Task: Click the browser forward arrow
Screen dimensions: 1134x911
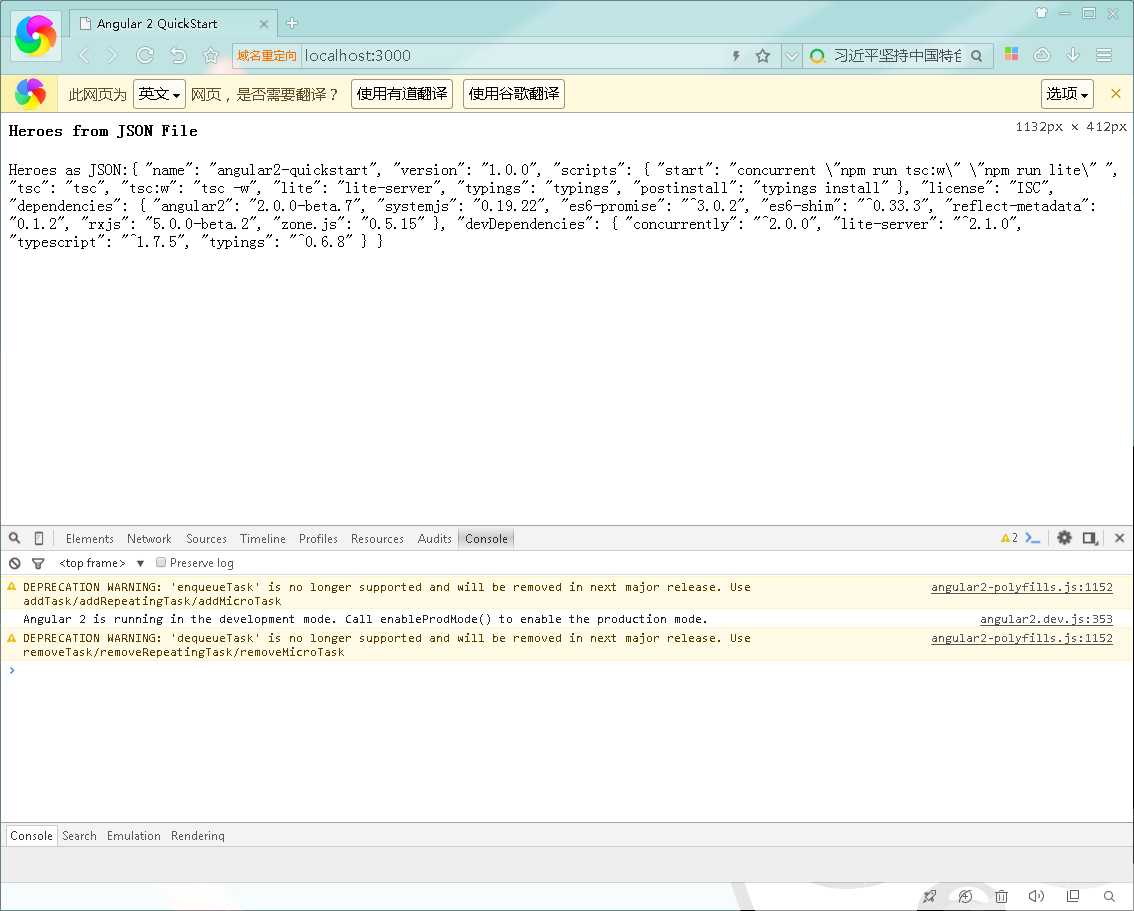Action: pyautogui.click(x=112, y=56)
